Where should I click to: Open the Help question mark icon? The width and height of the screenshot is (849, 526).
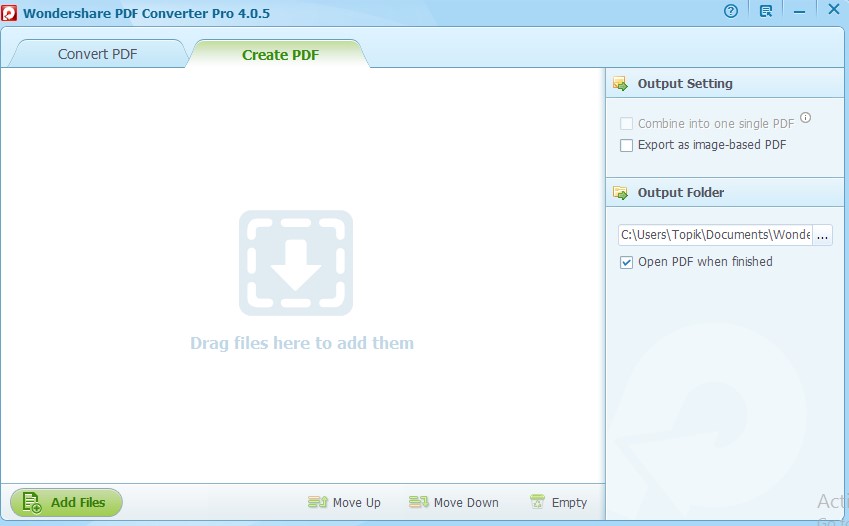click(730, 11)
